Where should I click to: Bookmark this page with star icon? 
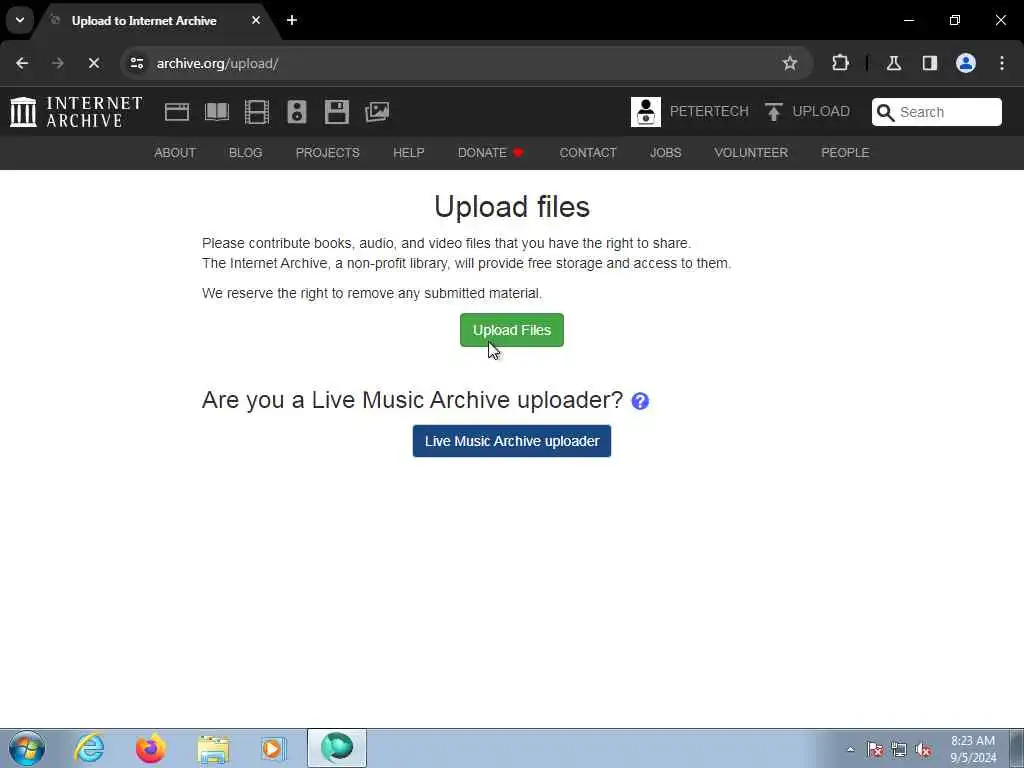[x=790, y=63]
